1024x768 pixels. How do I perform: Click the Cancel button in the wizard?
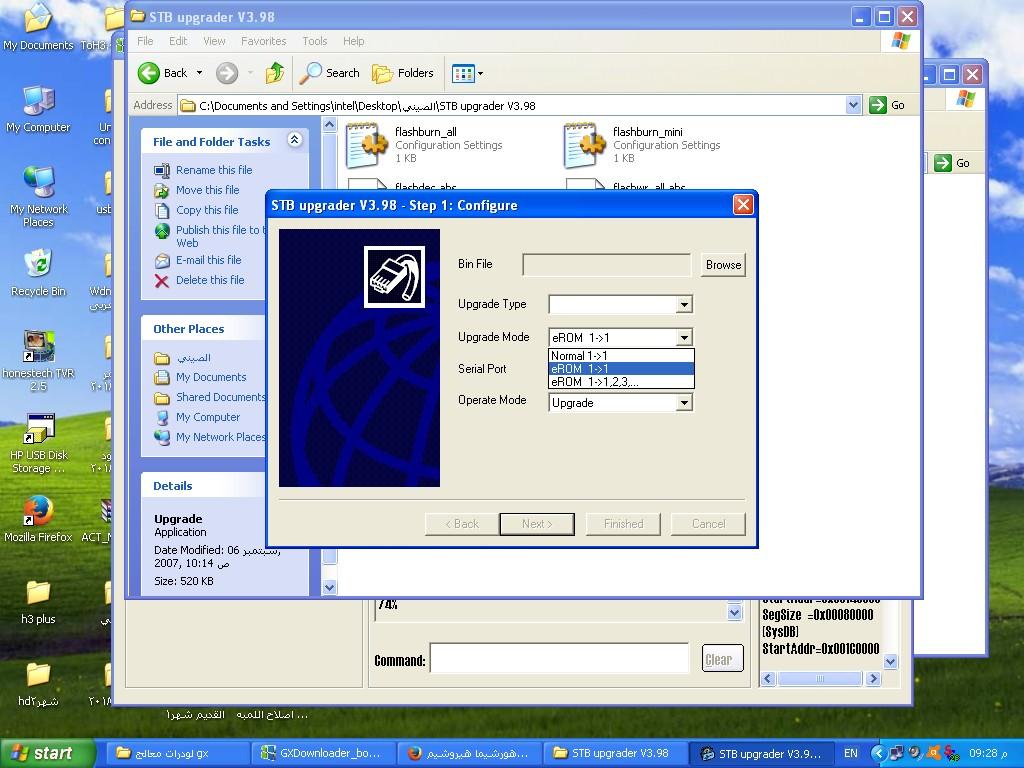pos(708,524)
